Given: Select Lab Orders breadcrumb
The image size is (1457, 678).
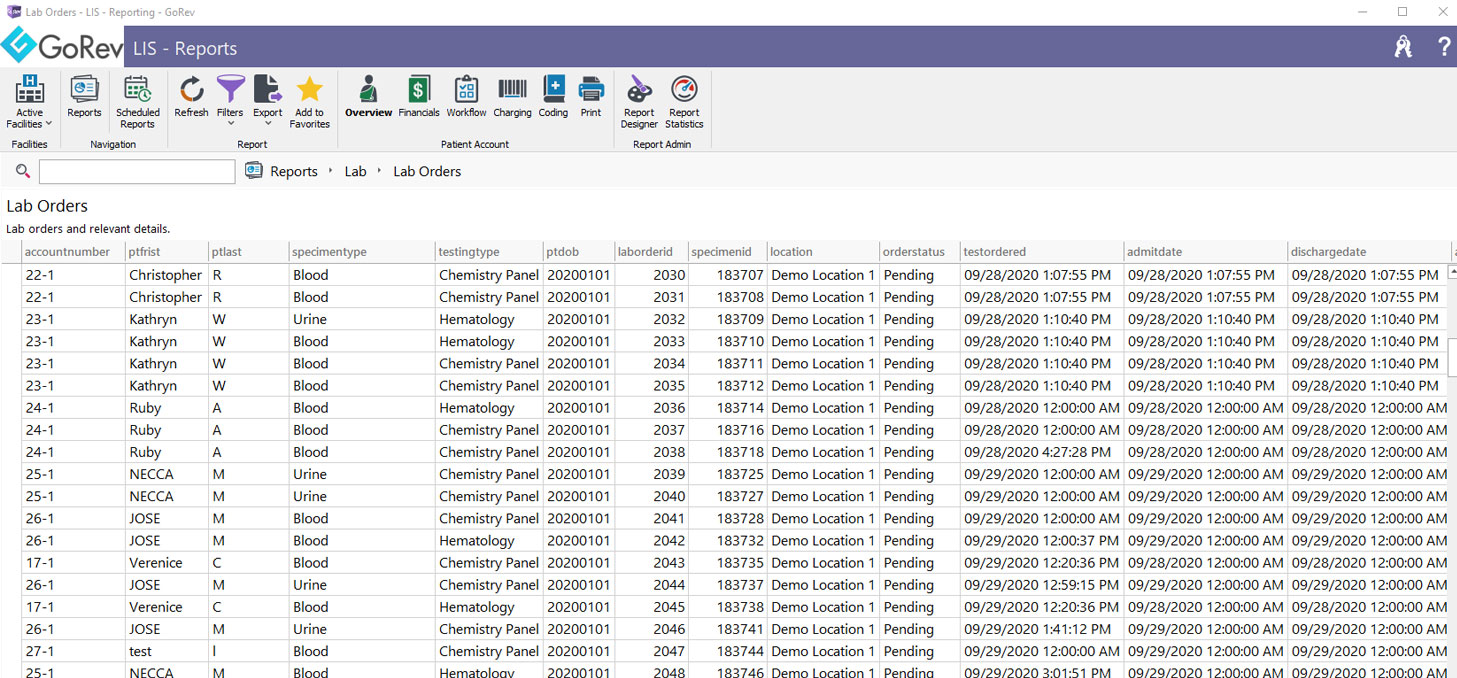Looking at the screenshot, I should click(x=427, y=172).
